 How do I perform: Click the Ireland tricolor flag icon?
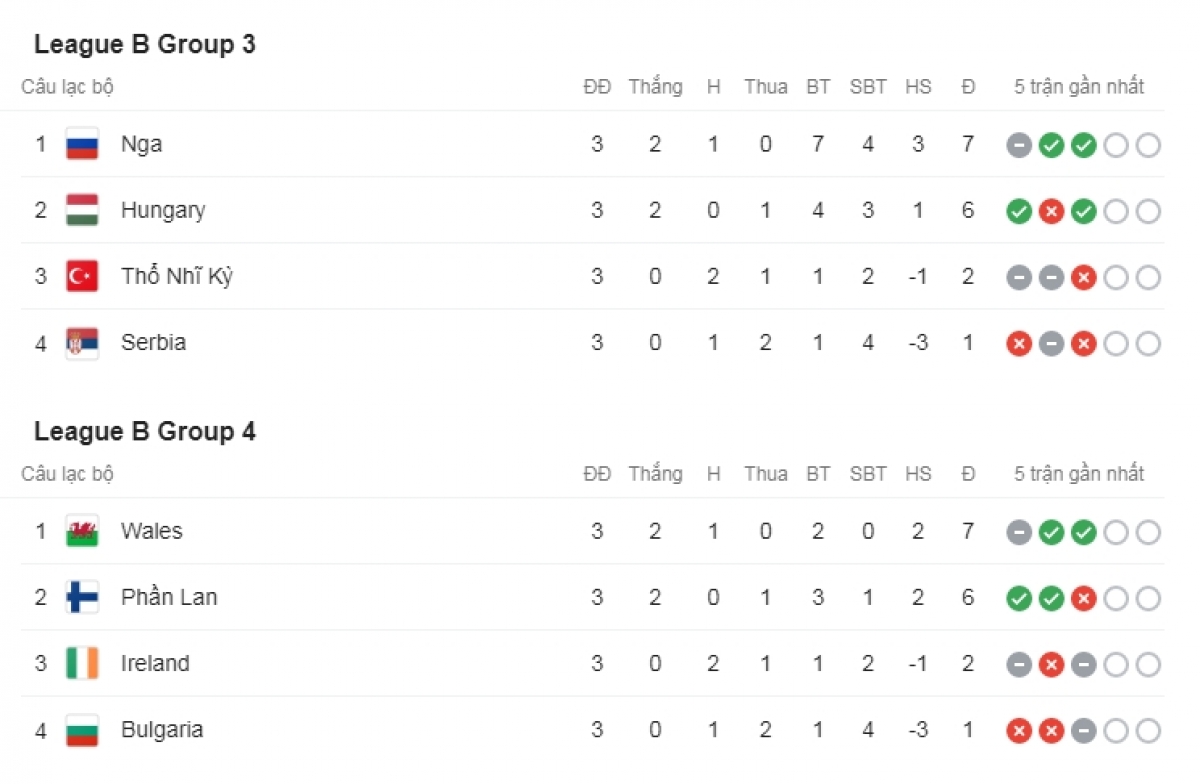[x=82, y=663]
